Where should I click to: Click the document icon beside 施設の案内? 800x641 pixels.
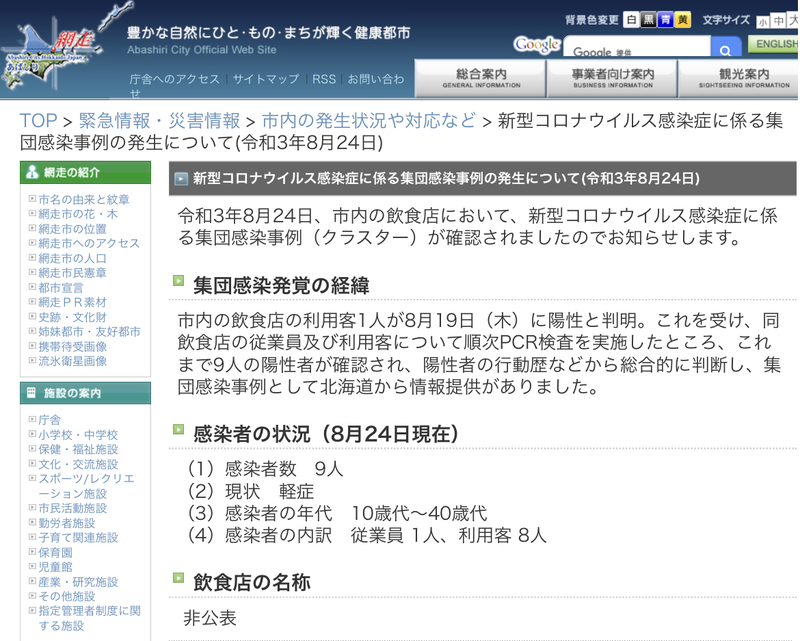pos(32,394)
